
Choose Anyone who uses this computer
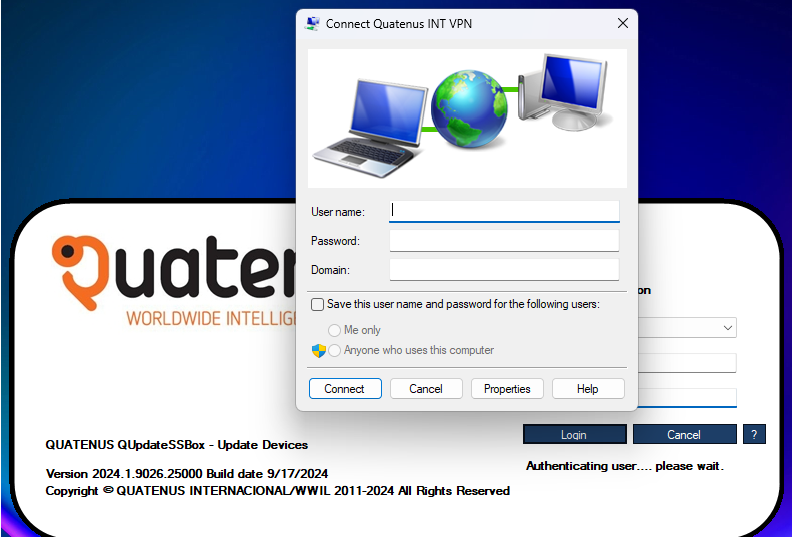pos(335,351)
